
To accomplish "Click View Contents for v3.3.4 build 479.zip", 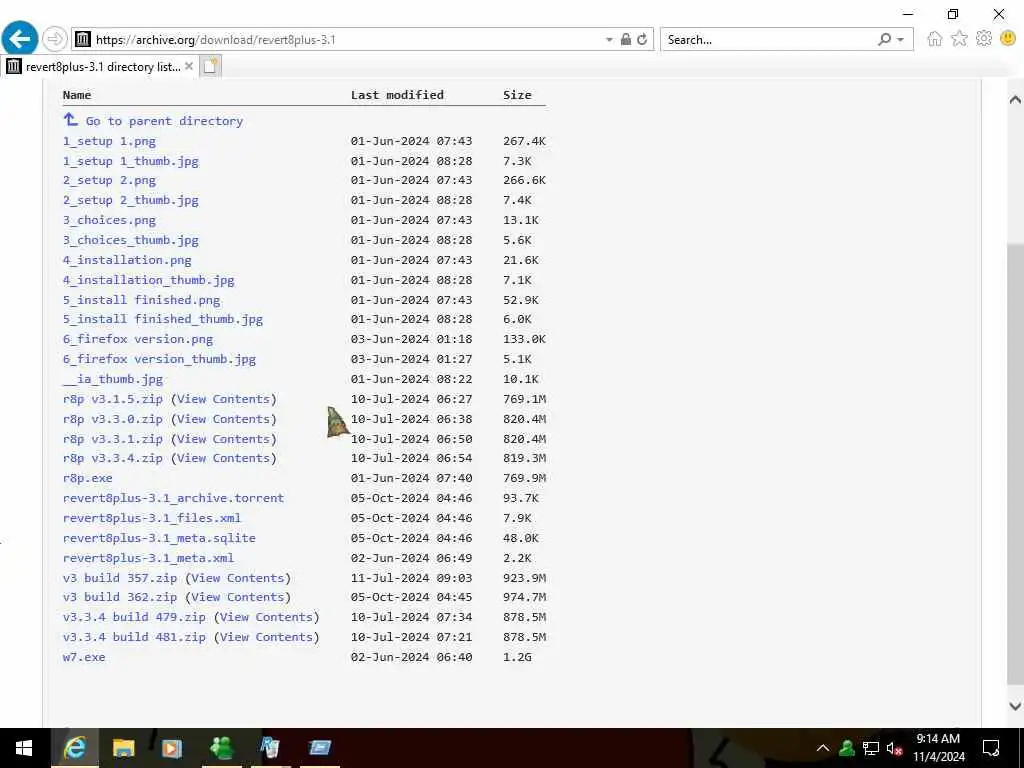I will pyautogui.click(x=266, y=617).
